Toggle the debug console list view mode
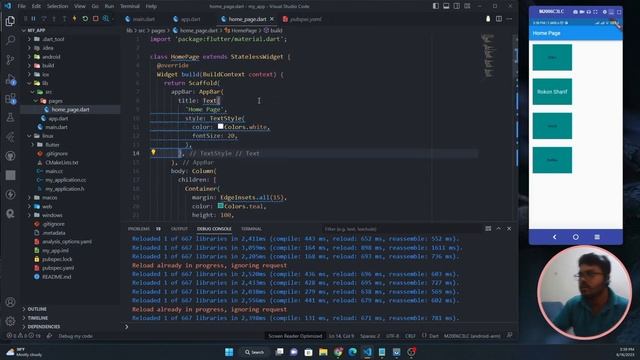The height and width of the screenshot is (360, 640). click(x=488, y=229)
